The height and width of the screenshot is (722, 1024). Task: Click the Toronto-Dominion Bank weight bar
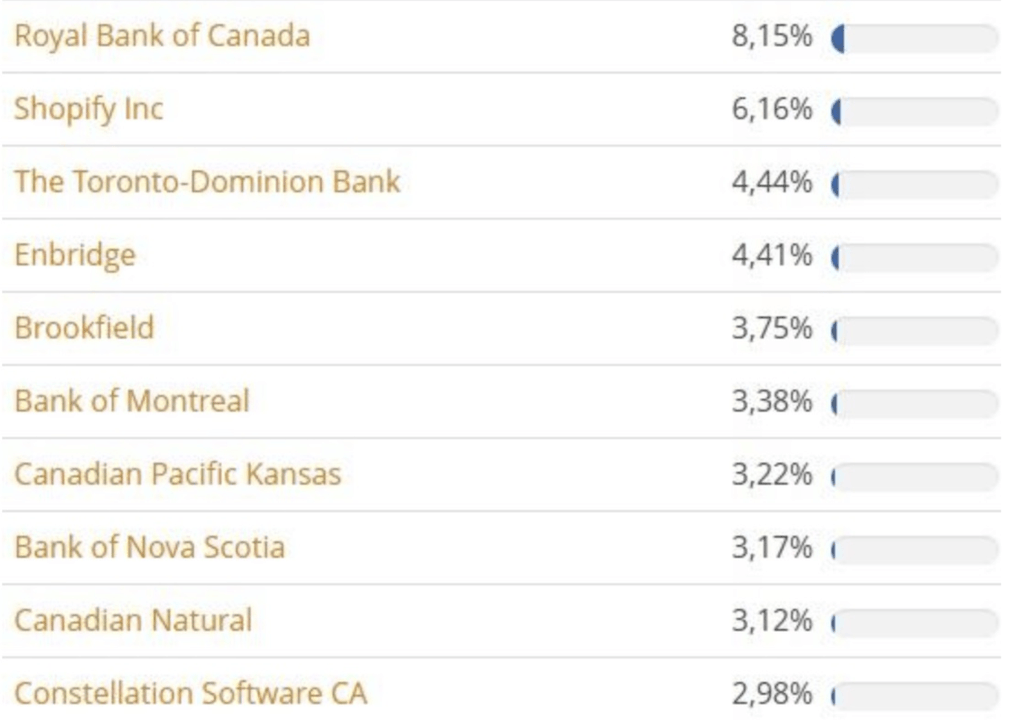coord(914,185)
